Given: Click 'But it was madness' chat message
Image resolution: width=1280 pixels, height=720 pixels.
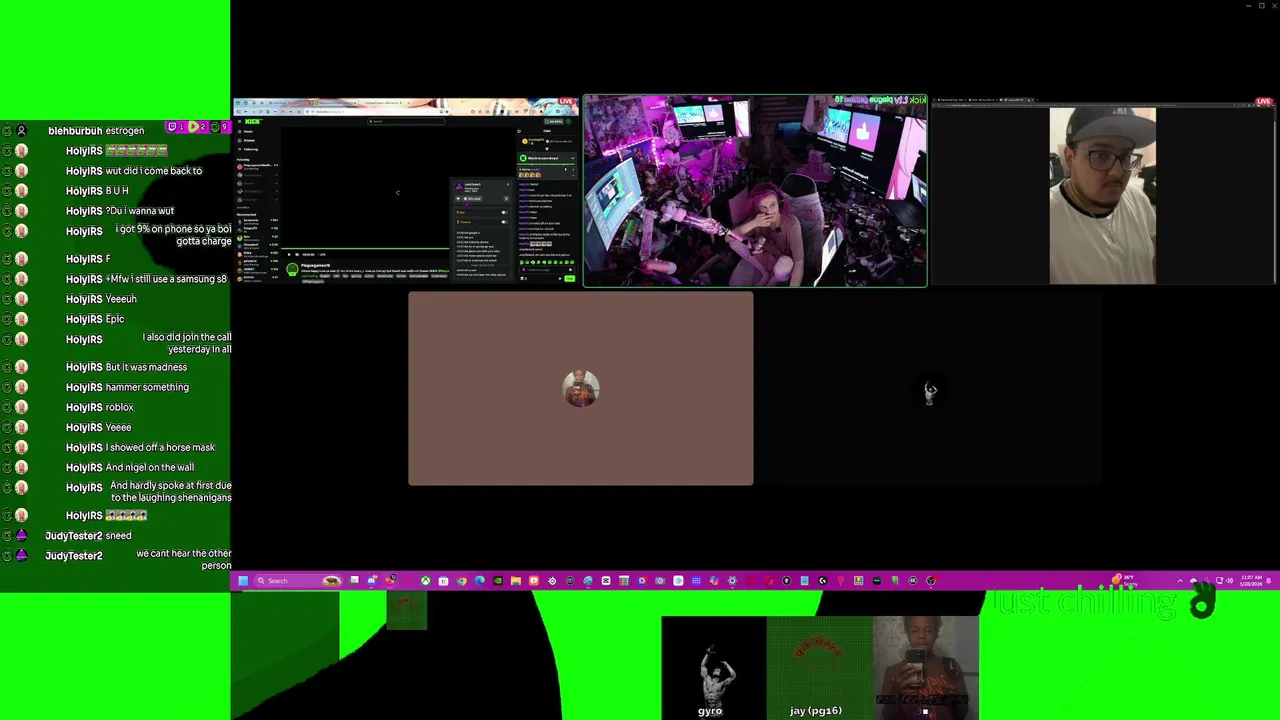Looking at the screenshot, I should point(146,367).
